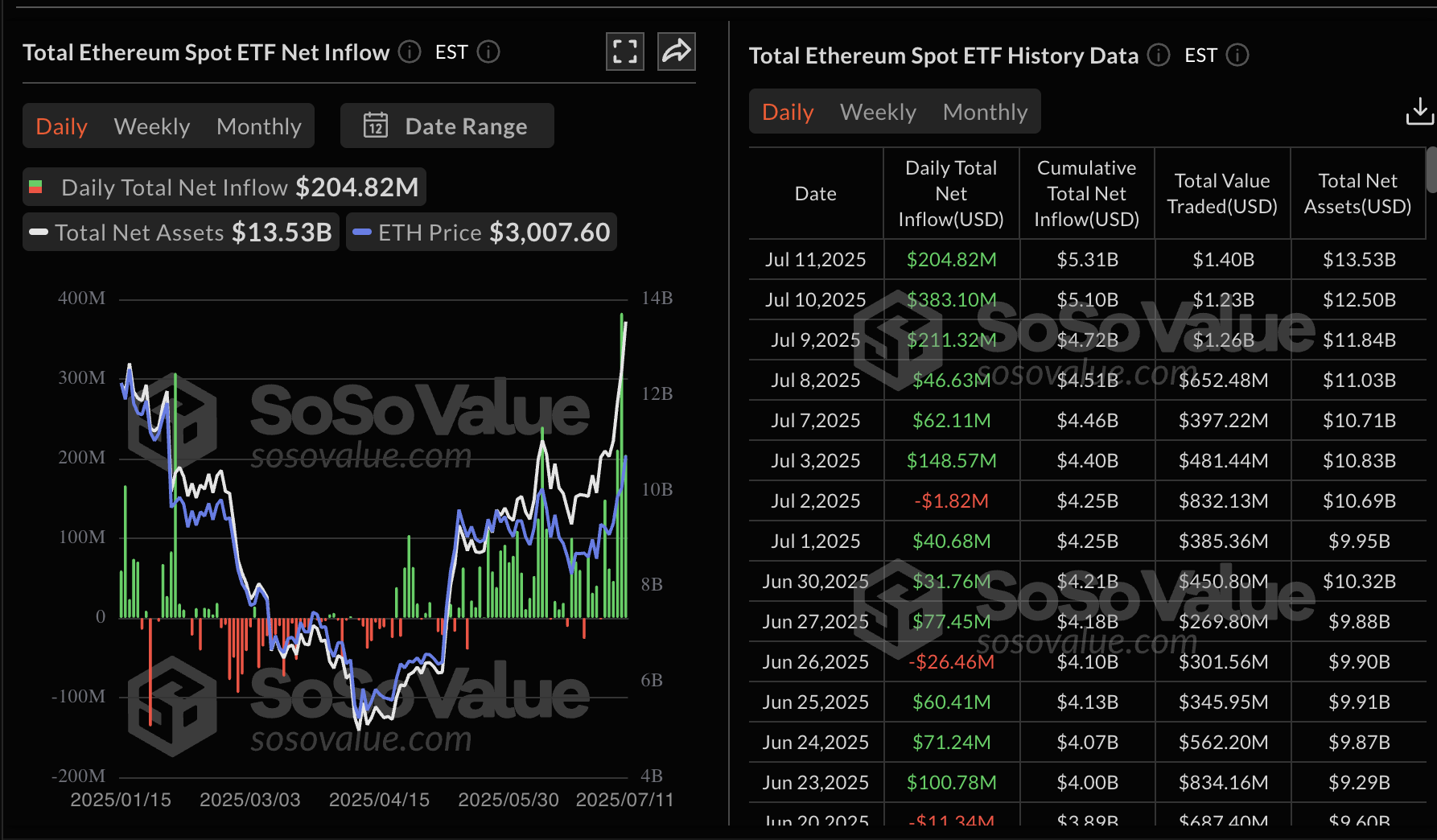Click Daily Total Net Inflow(USD) column header
The width and height of the screenshot is (1437, 840).
point(951,193)
